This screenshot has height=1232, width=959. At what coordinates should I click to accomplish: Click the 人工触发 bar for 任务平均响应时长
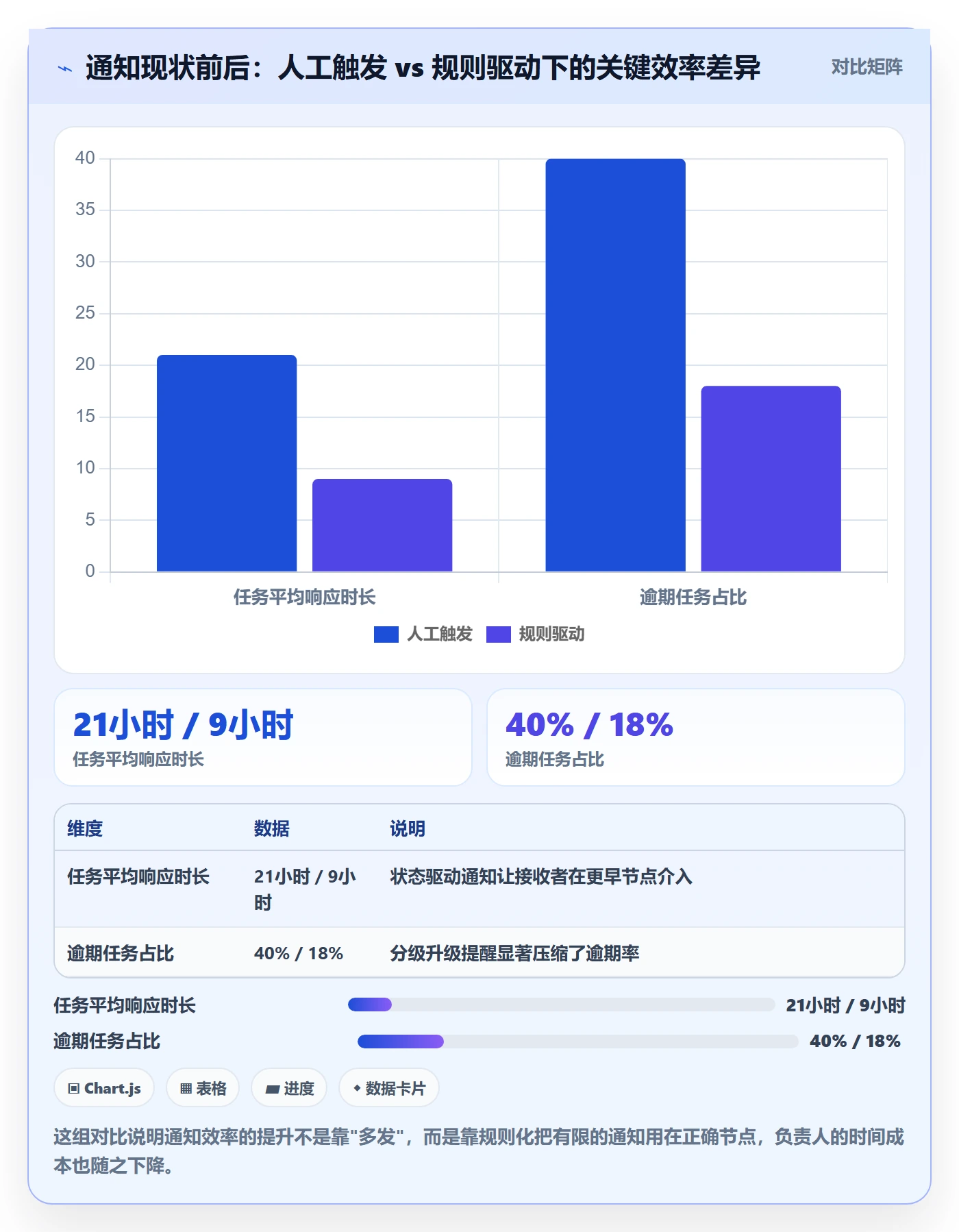(x=227, y=463)
